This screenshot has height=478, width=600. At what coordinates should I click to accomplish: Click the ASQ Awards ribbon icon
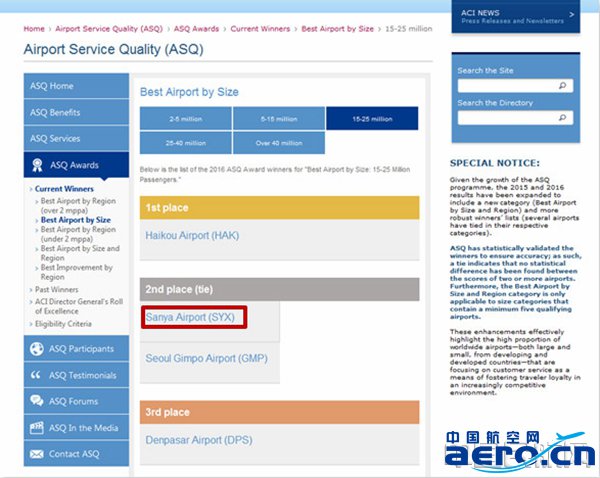pos(37,165)
